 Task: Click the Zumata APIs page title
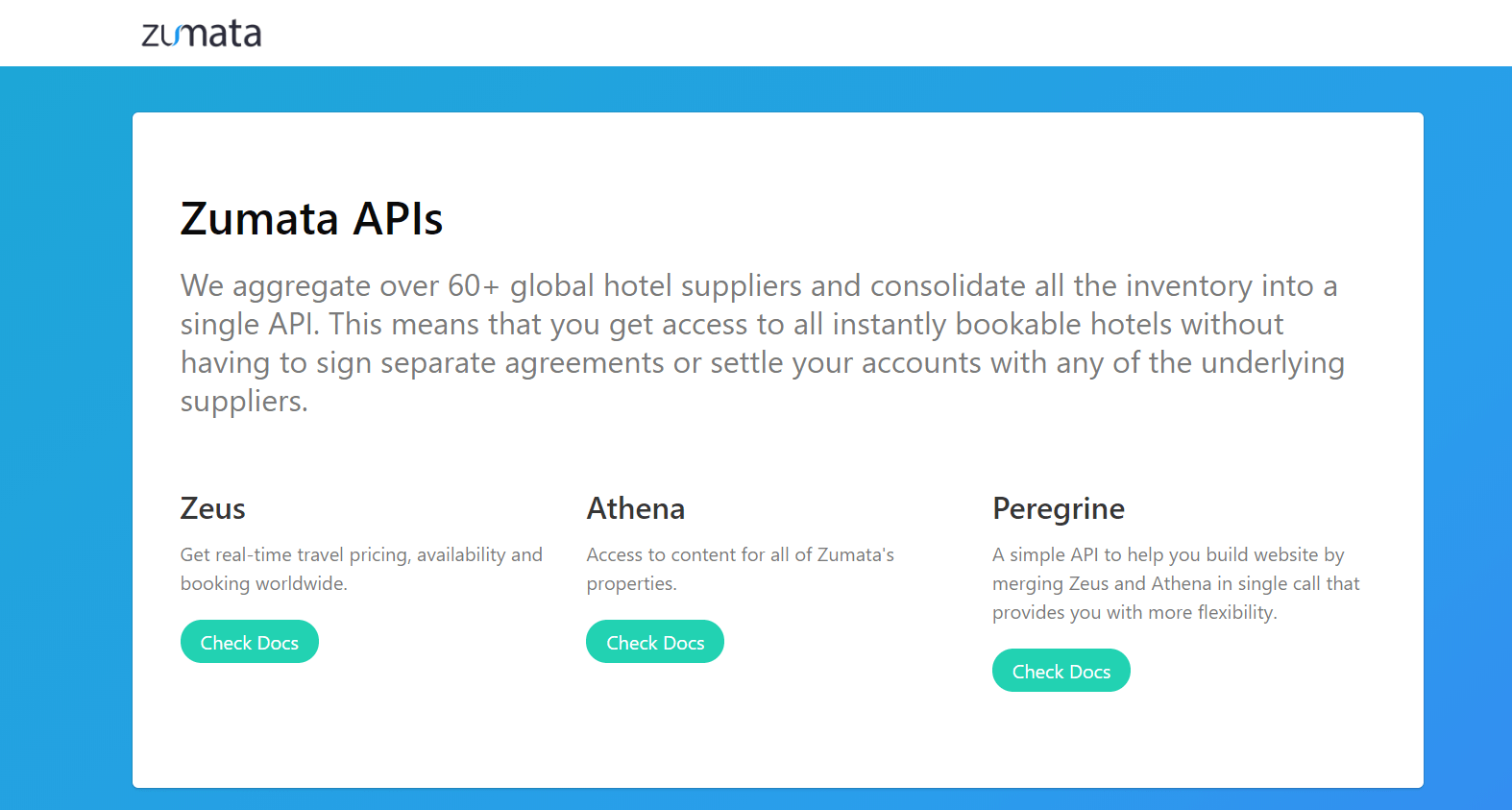(x=311, y=218)
